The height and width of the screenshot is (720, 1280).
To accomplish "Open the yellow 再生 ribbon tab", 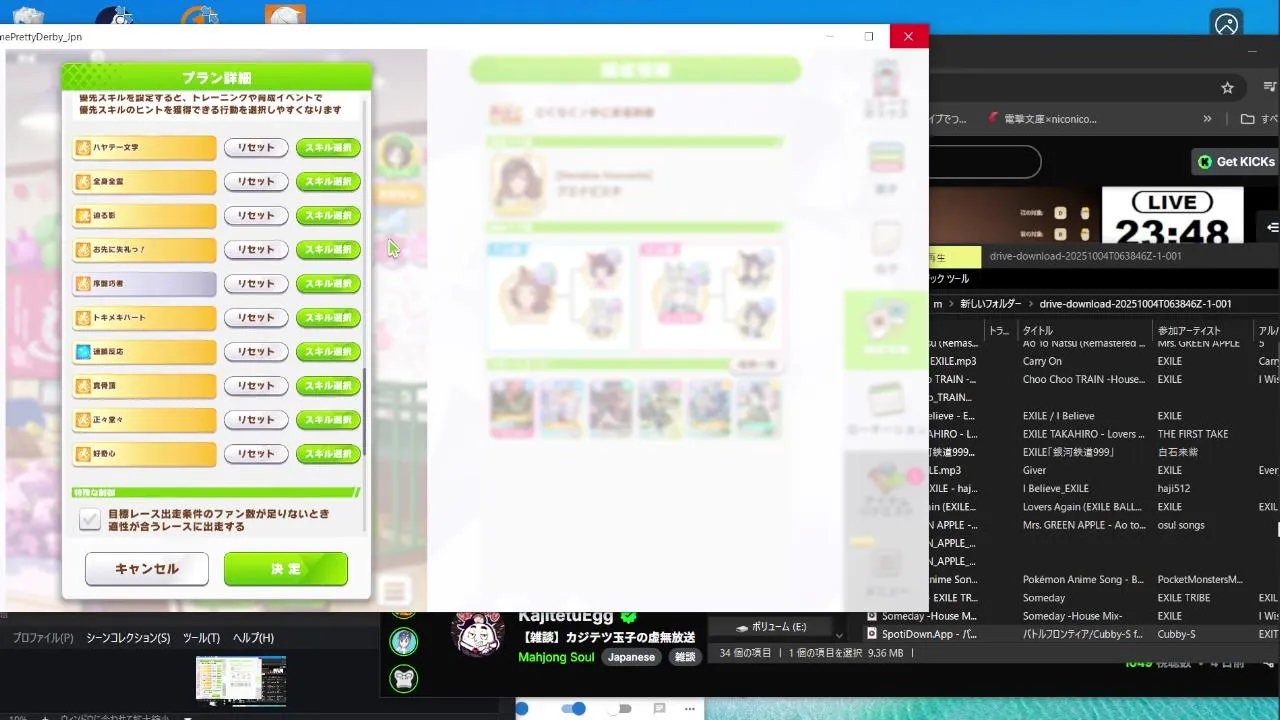I will click(955, 257).
